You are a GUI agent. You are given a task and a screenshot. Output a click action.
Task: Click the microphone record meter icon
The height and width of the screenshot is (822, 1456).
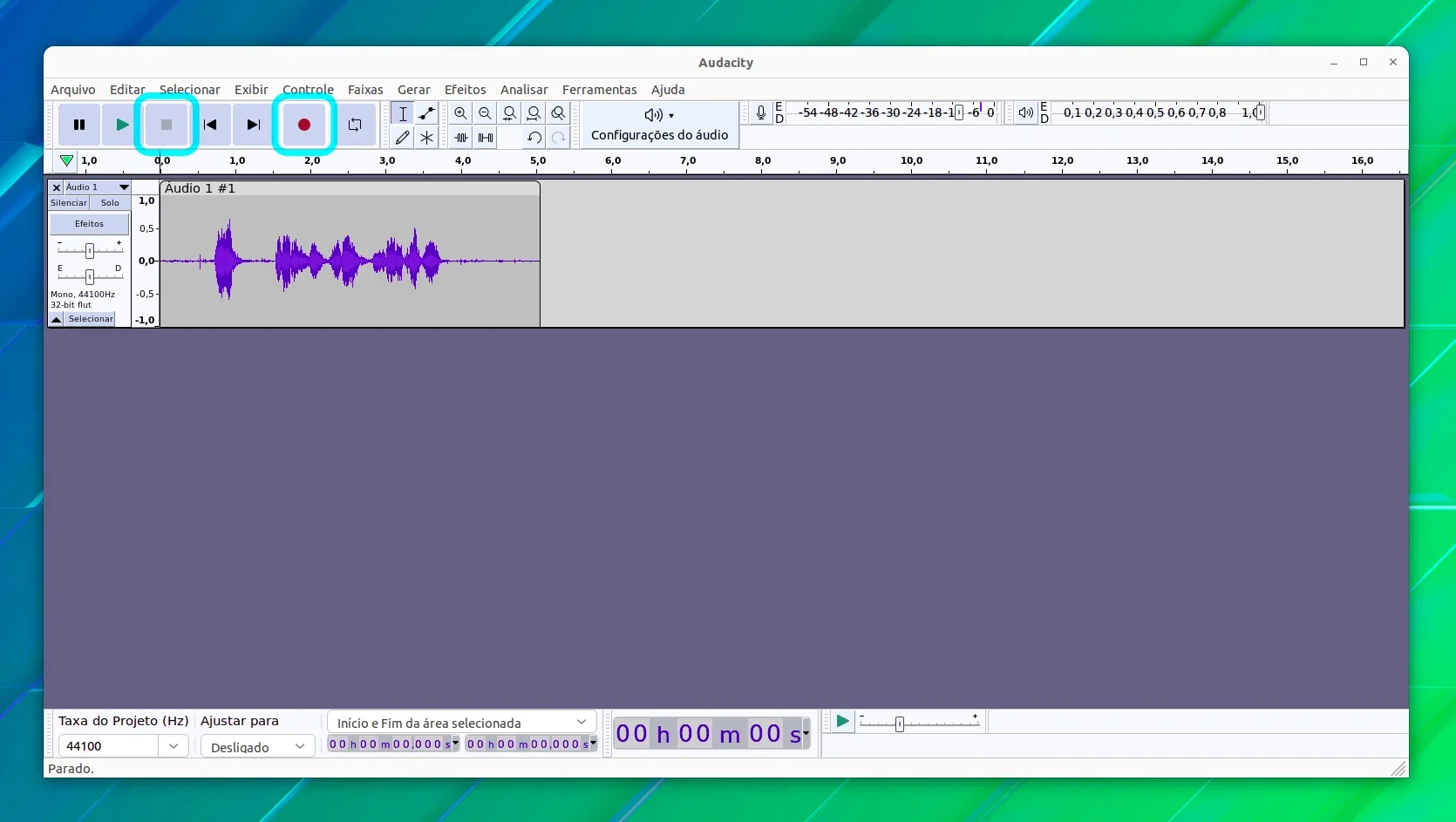pos(761,112)
